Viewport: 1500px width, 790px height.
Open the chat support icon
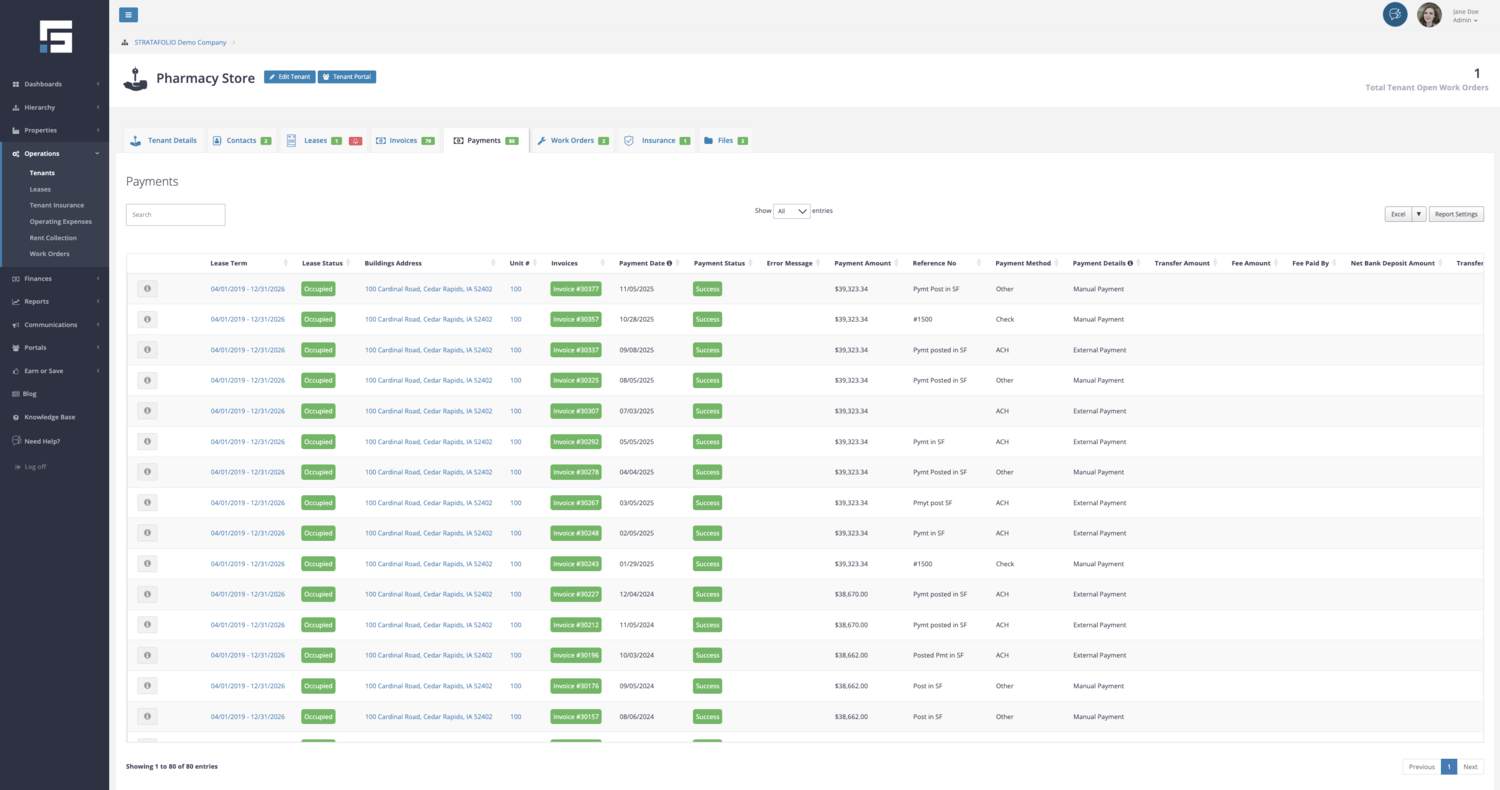click(1395, 14)
